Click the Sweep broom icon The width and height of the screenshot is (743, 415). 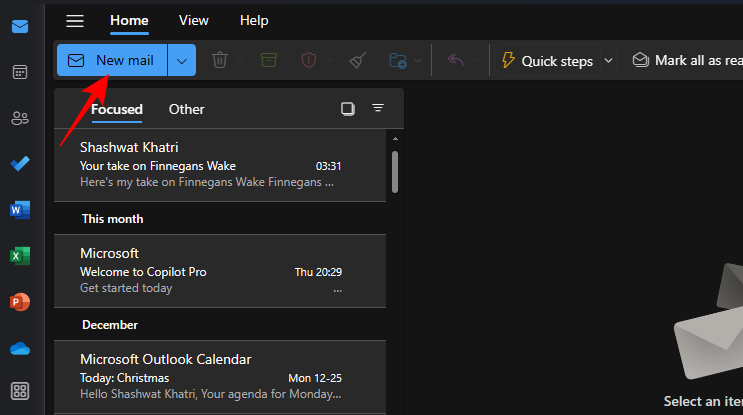click(357, 60)
